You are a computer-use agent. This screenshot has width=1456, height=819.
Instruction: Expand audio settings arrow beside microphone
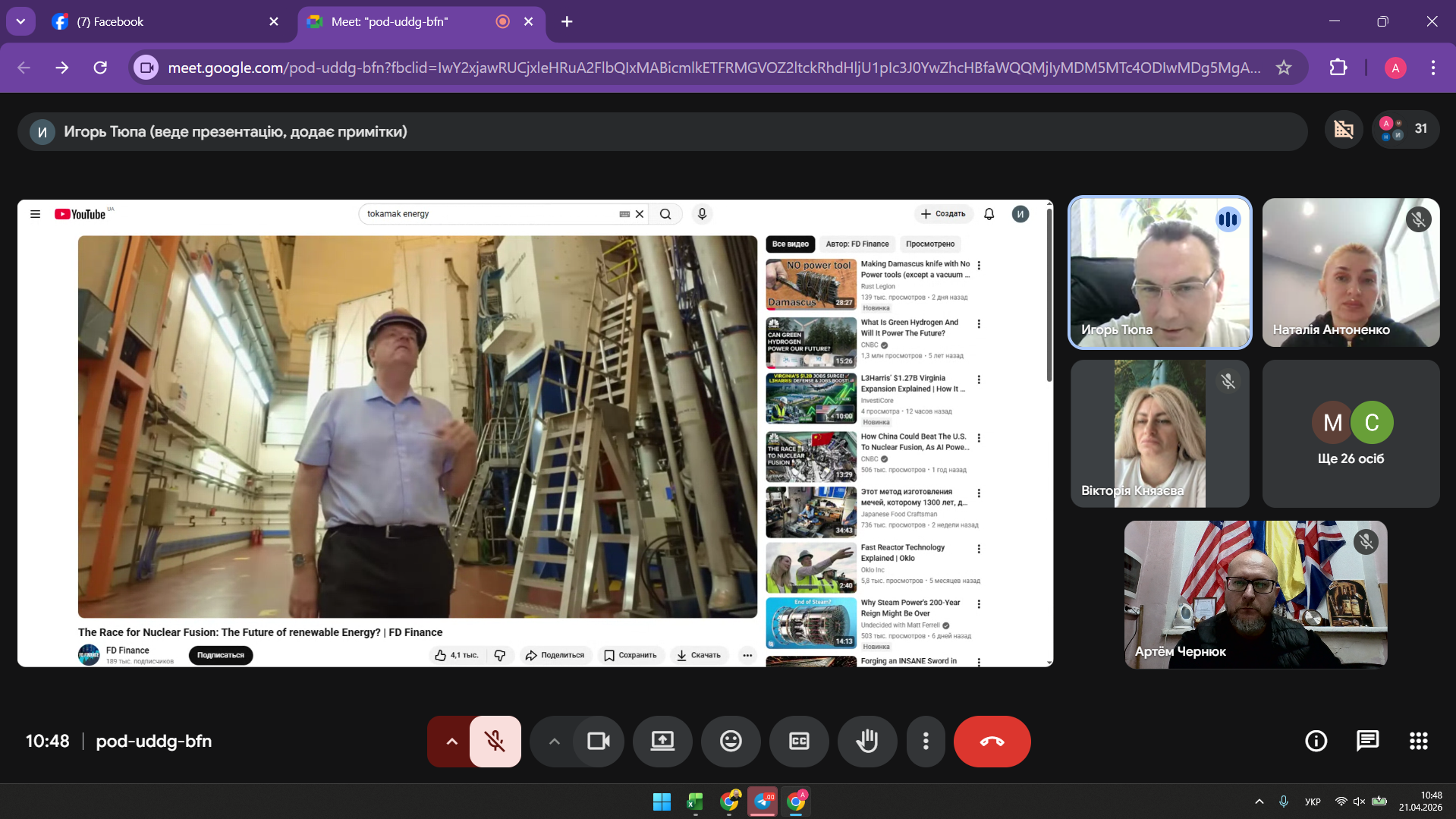pyautogui.click(x=451, y=741)
